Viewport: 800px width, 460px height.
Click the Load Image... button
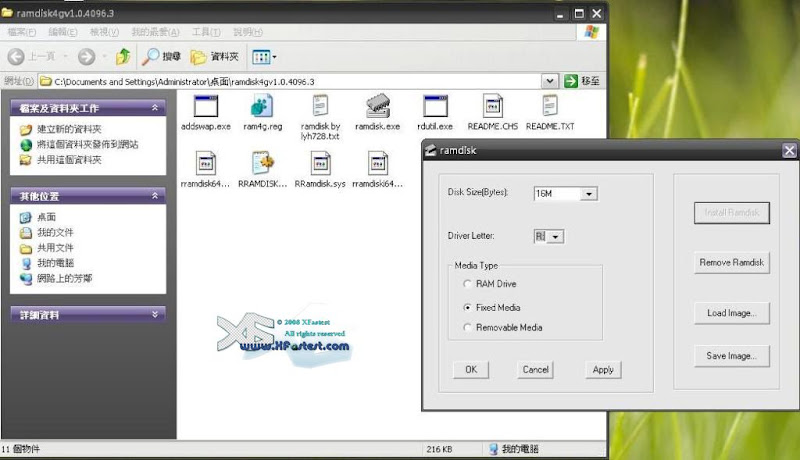[x=732, y=313]
